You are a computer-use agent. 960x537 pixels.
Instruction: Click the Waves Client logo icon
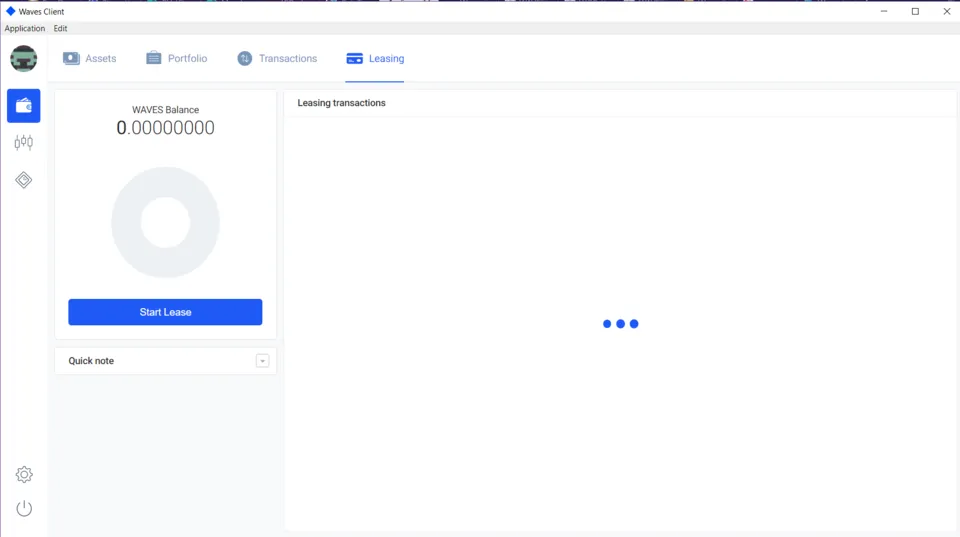[x=10, y=11]
